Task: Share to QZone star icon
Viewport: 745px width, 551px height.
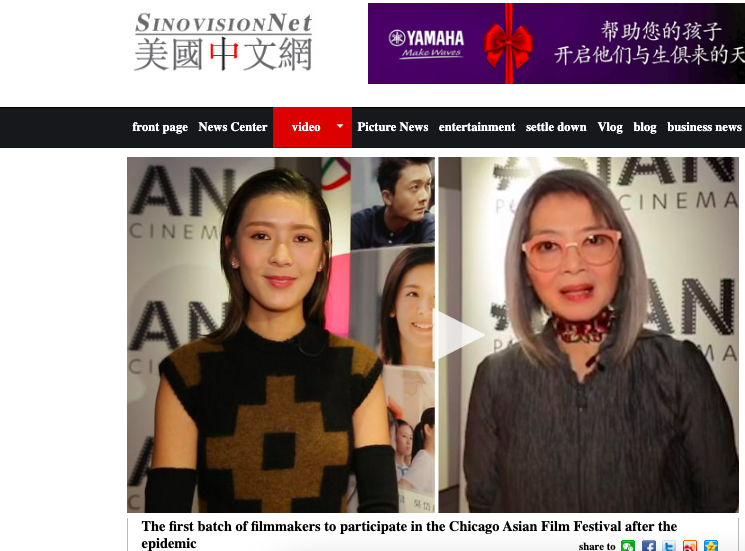Action: point(711,546)
